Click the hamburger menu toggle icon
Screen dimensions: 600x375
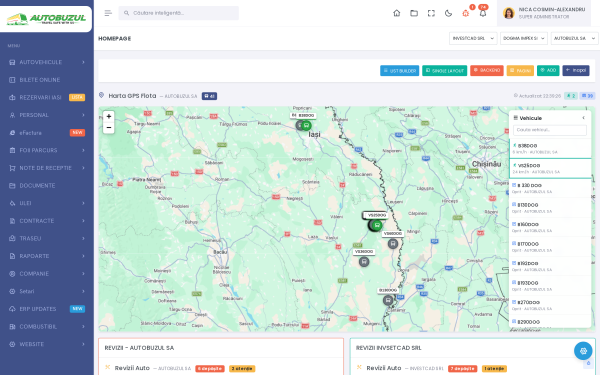pyautogui.click(x=108, y=13)
